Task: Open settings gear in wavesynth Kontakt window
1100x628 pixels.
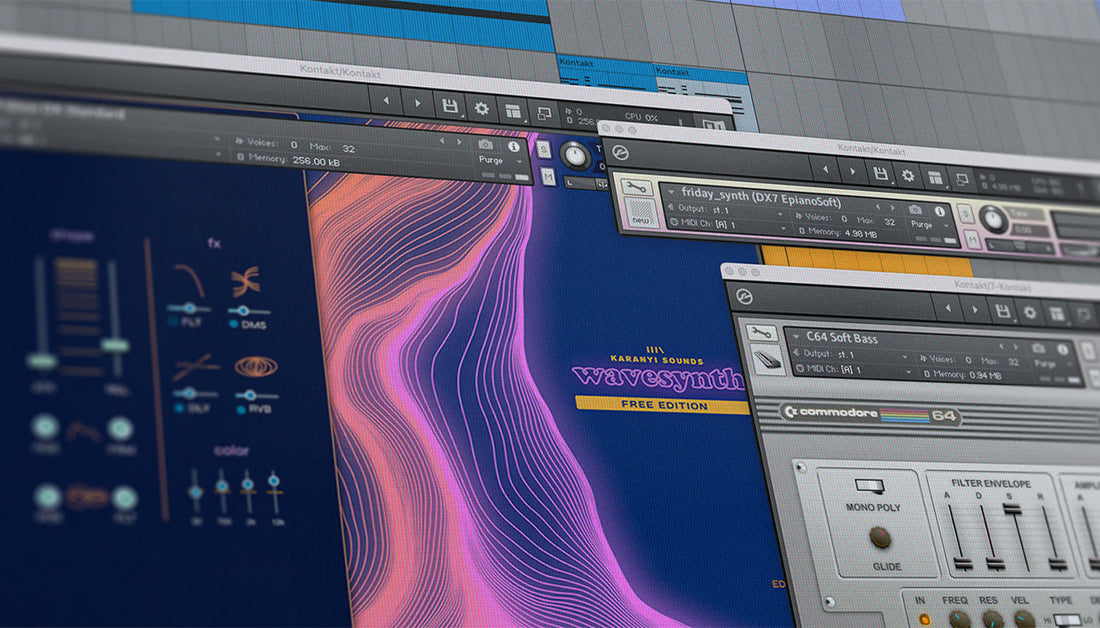Action: [x=481, y=108]
